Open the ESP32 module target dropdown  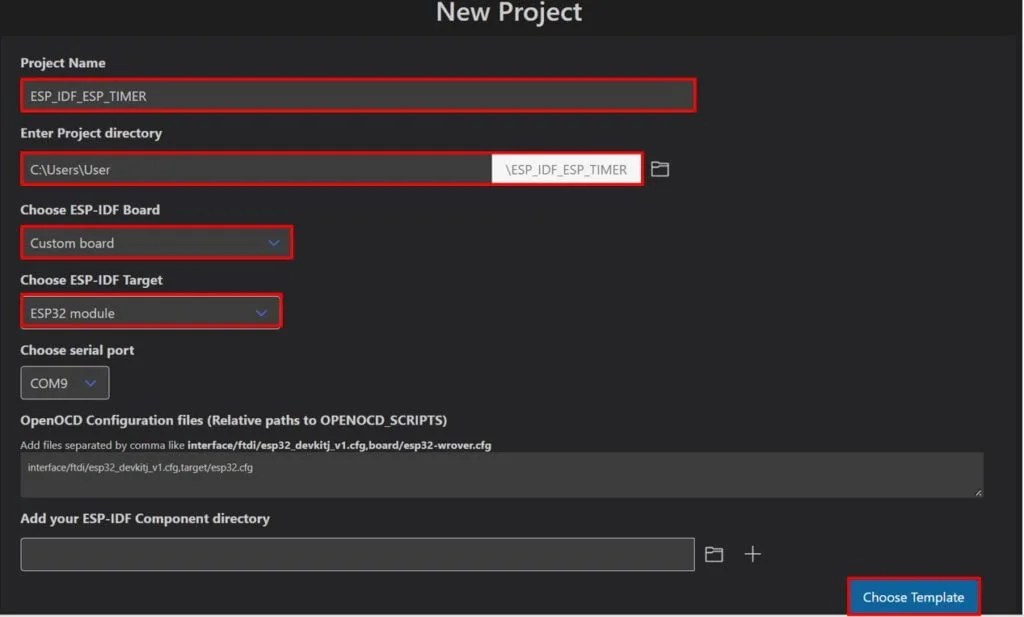(x=150, y=311)
